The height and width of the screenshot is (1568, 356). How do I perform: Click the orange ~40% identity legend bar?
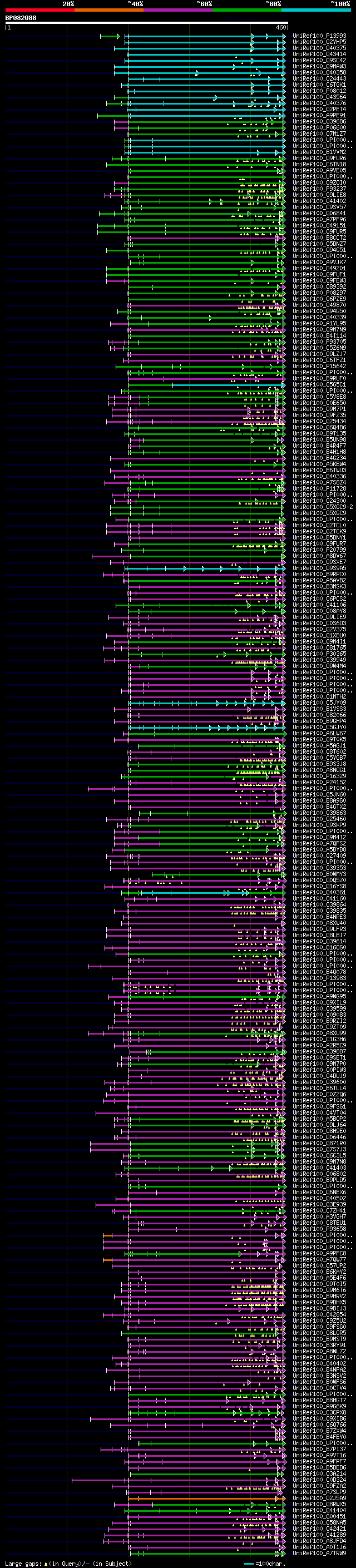click(108, 10)
